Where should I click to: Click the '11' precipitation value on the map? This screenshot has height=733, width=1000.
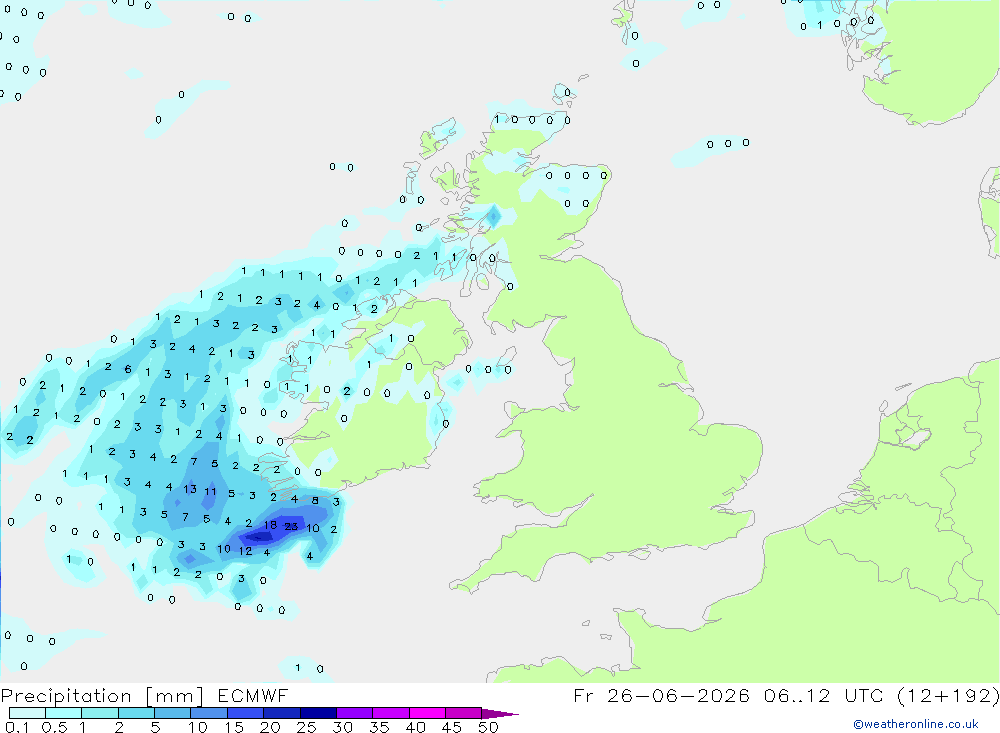(x=210, y=492)
